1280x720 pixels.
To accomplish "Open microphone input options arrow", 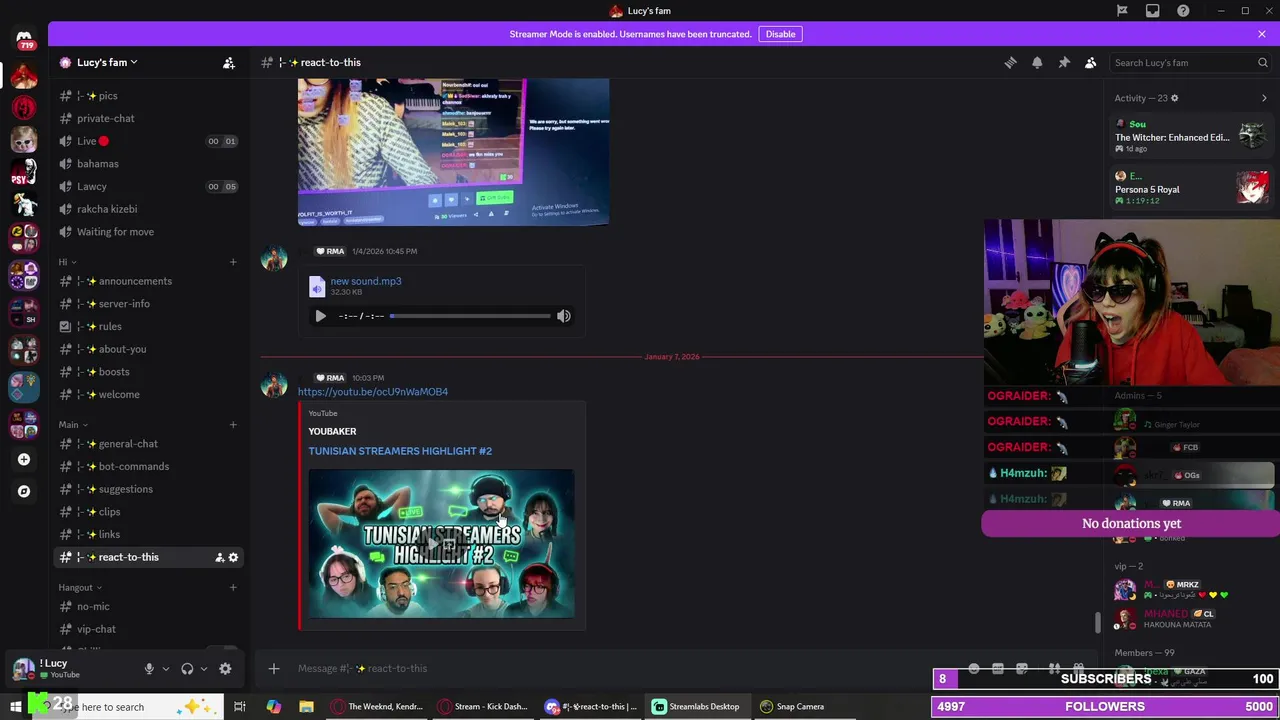I will pyautogui.click(x=165, y=668).
